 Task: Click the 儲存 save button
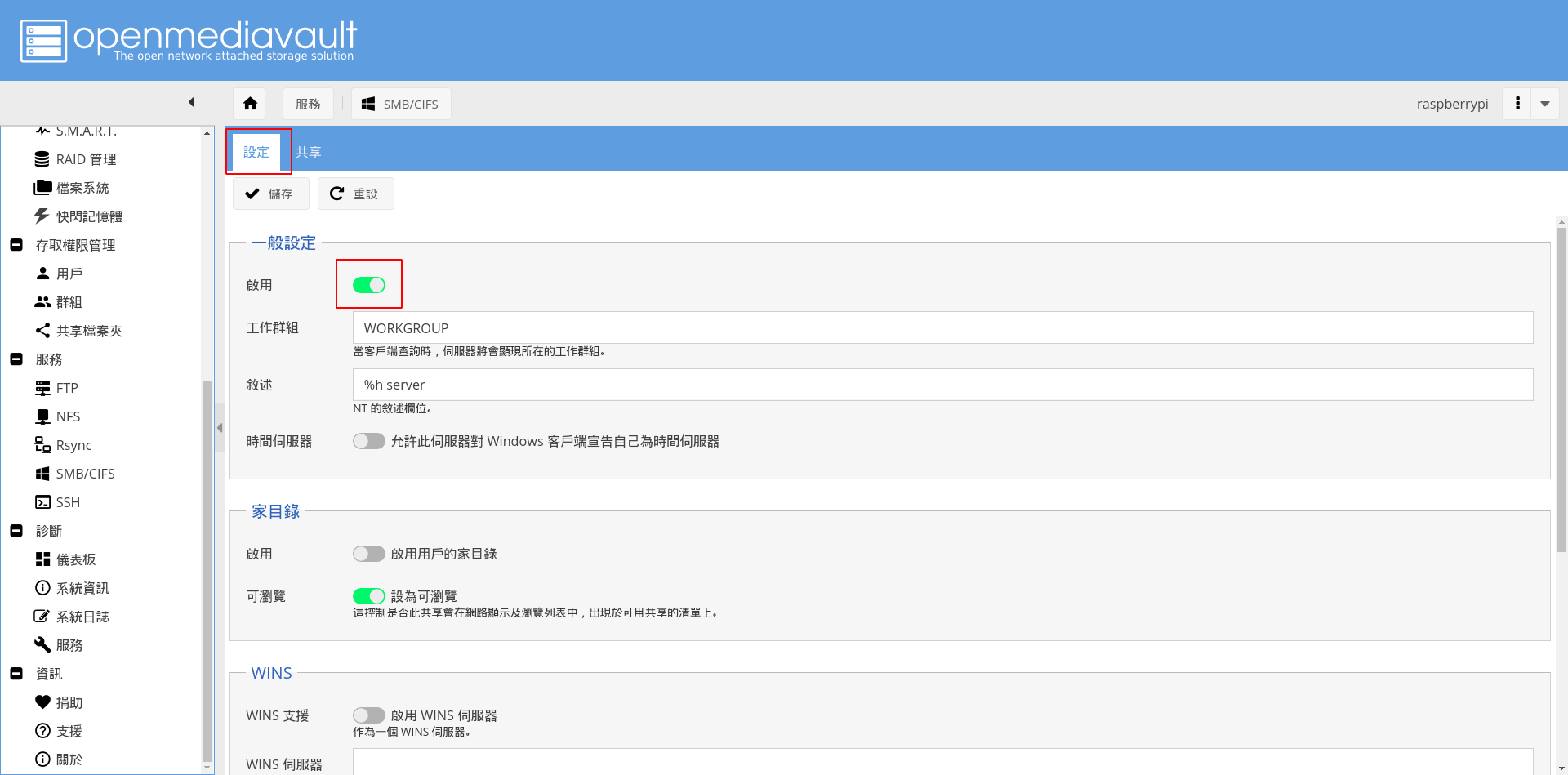point(271,194)
